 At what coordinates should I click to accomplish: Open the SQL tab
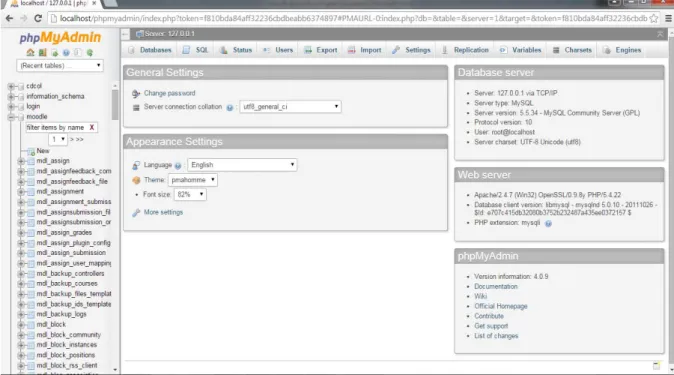click(196, 50)
